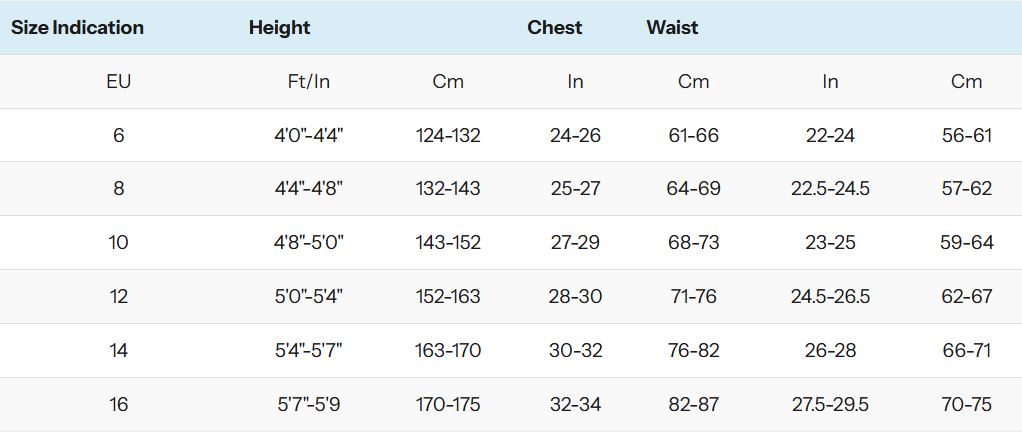
Task: Click the 71-76 cm chest cell
Action: tap(694, 296)
